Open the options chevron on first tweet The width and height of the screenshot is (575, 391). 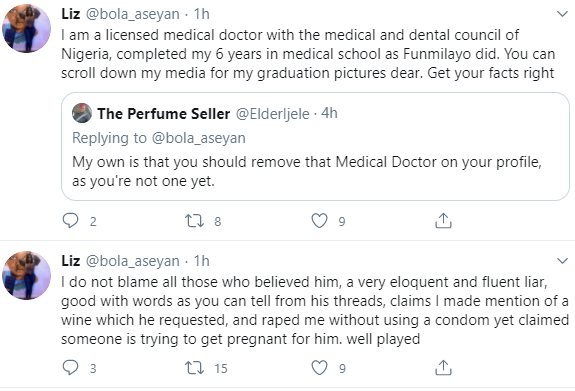click(562, 14)
